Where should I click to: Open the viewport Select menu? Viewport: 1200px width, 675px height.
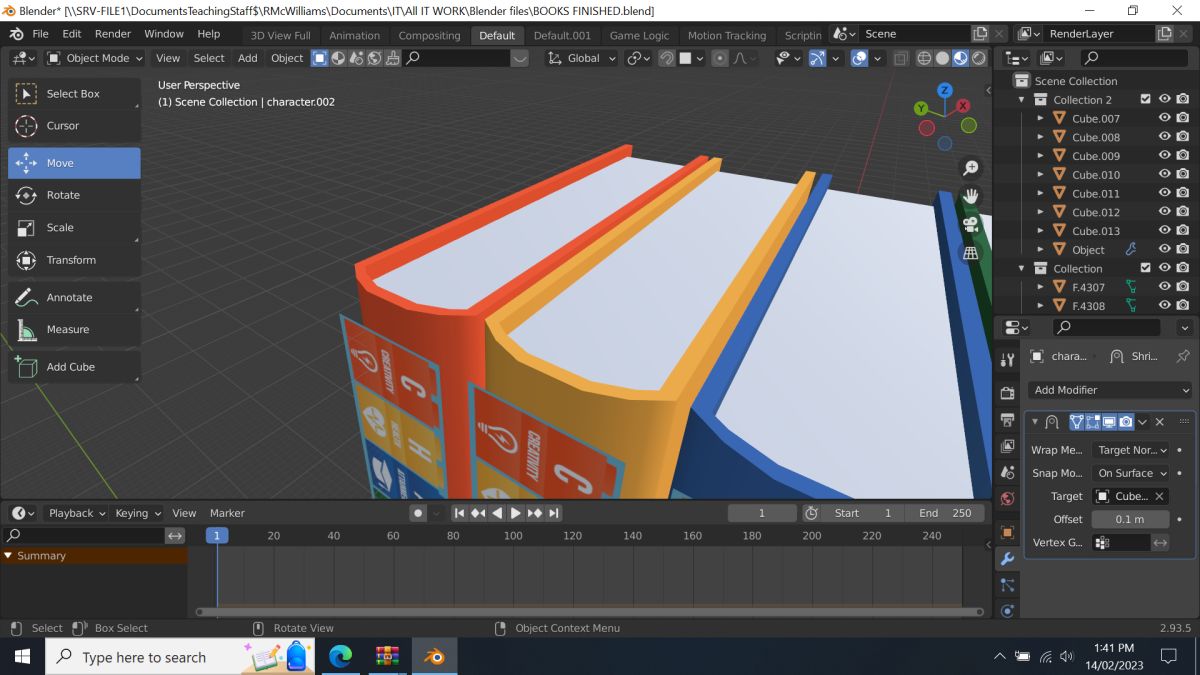point(209,58)
